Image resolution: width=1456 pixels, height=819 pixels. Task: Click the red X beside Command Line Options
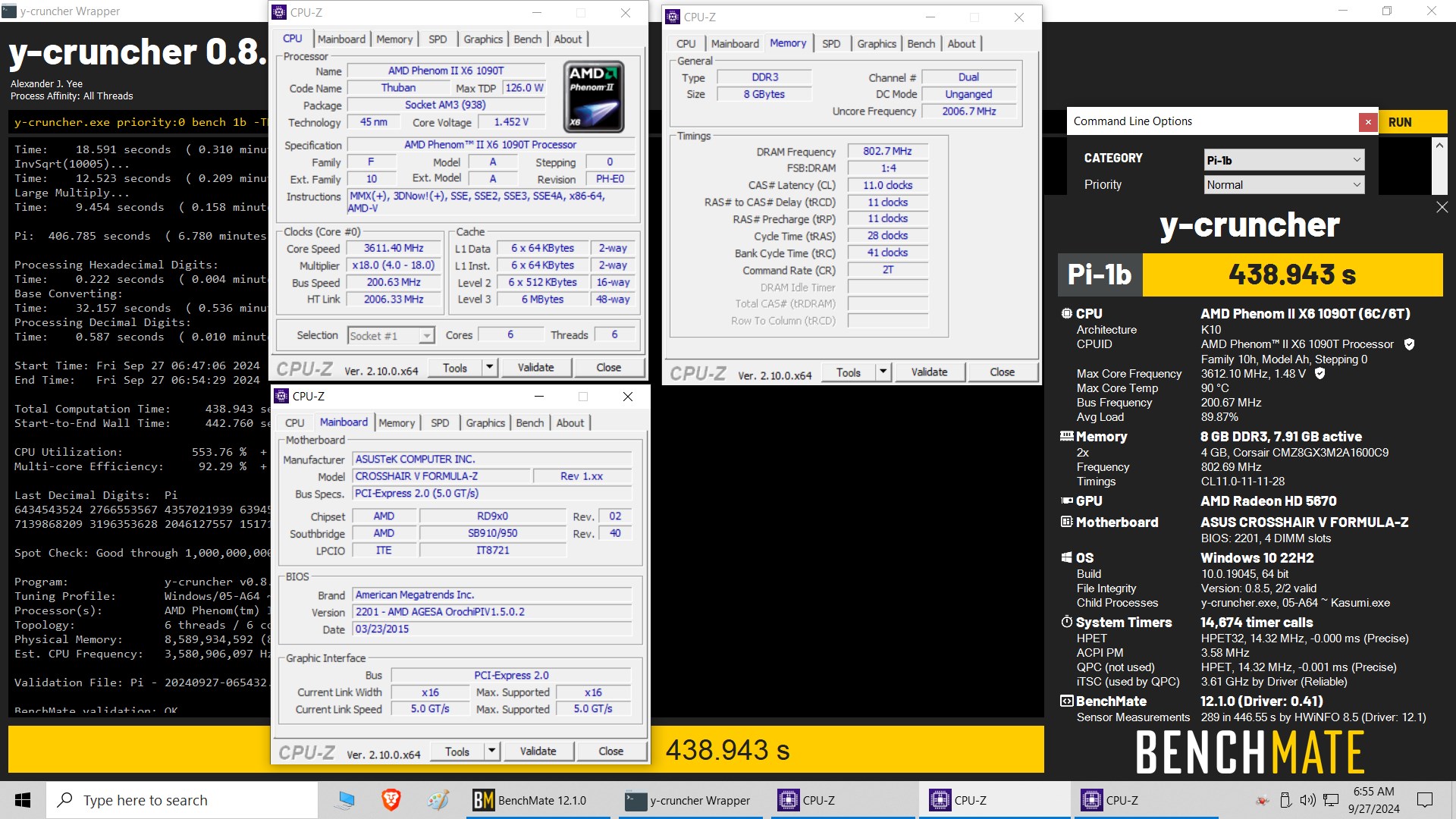coord(1368,122)
